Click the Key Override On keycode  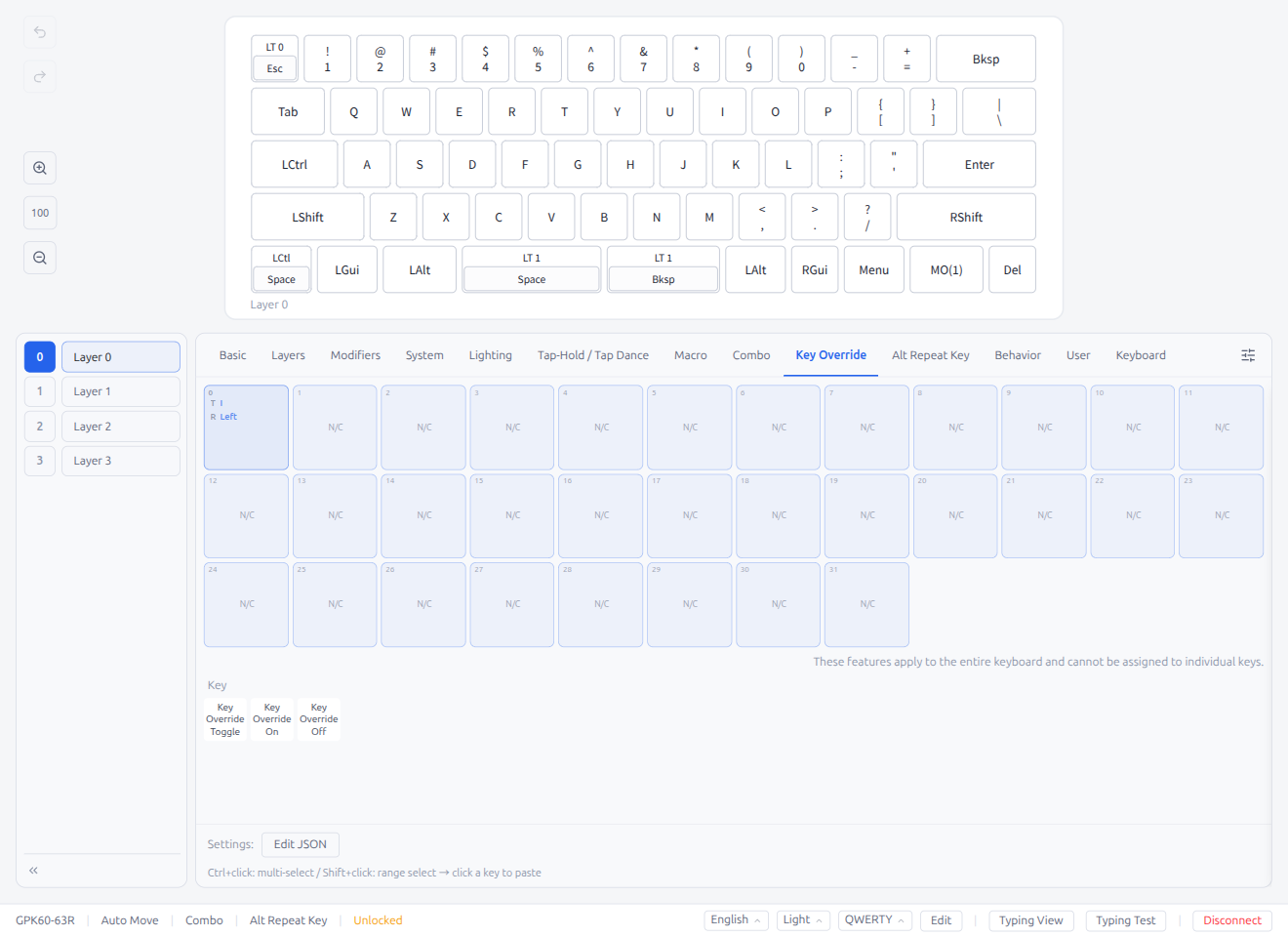[x=272, y=719]
